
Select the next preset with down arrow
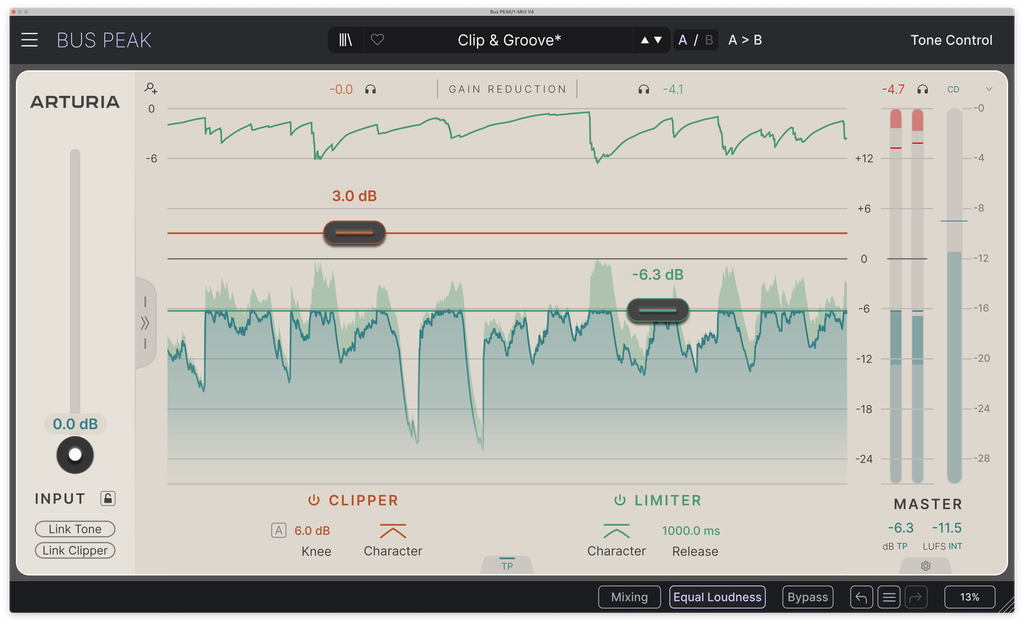coord(658,40)
